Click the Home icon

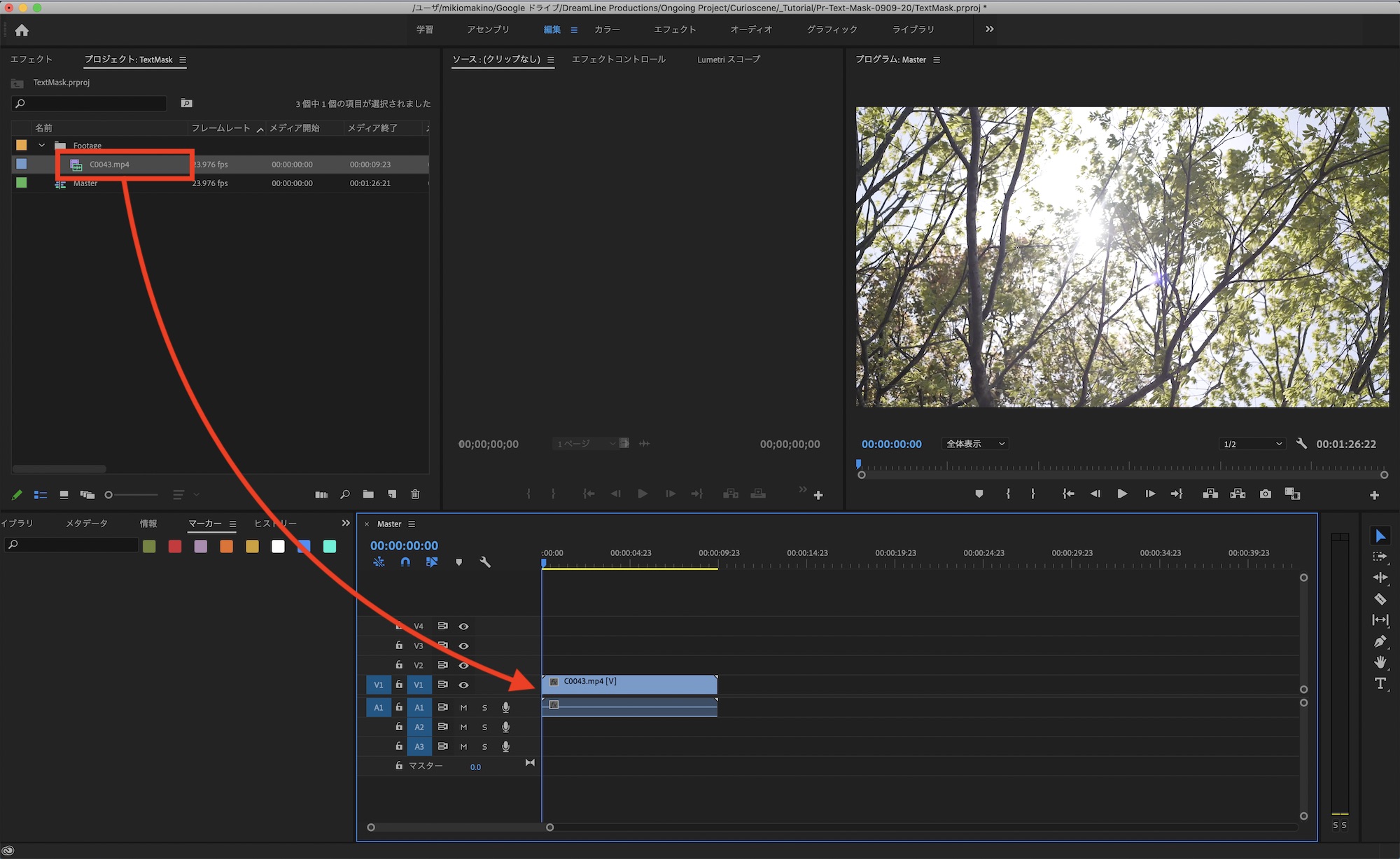(22, 30)
